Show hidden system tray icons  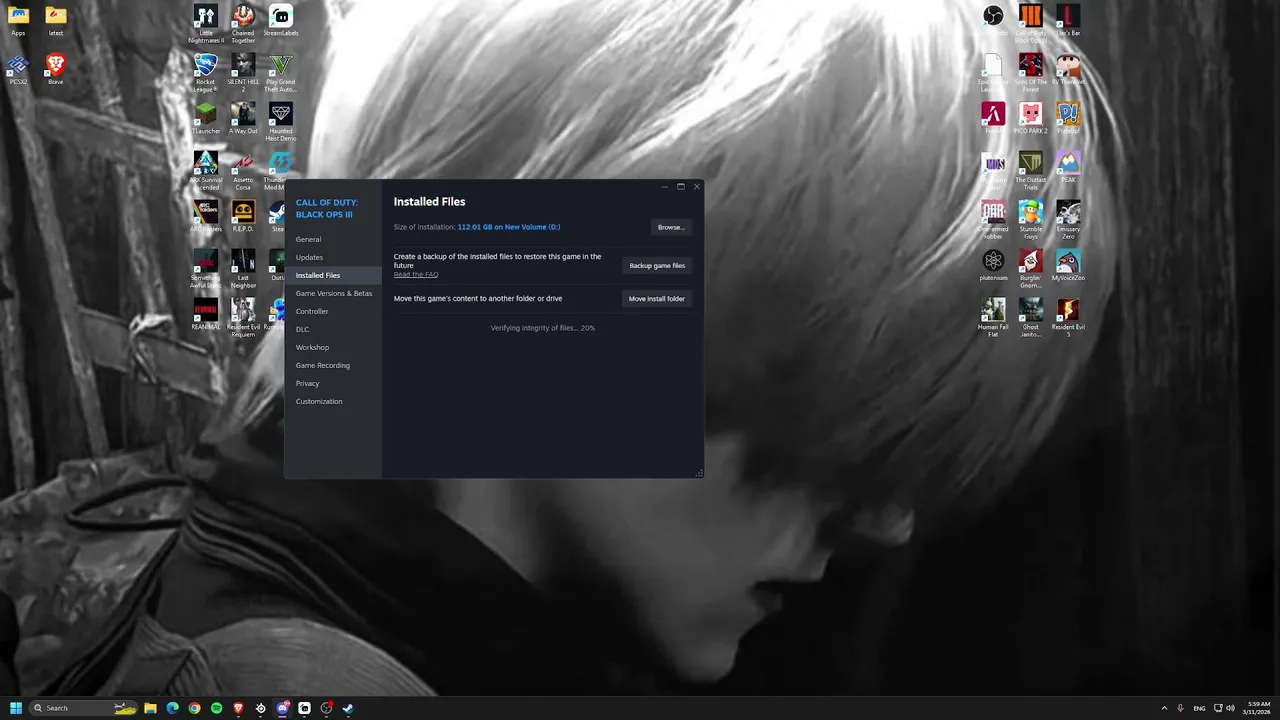pyautogui.click(x=1164, y=708)
